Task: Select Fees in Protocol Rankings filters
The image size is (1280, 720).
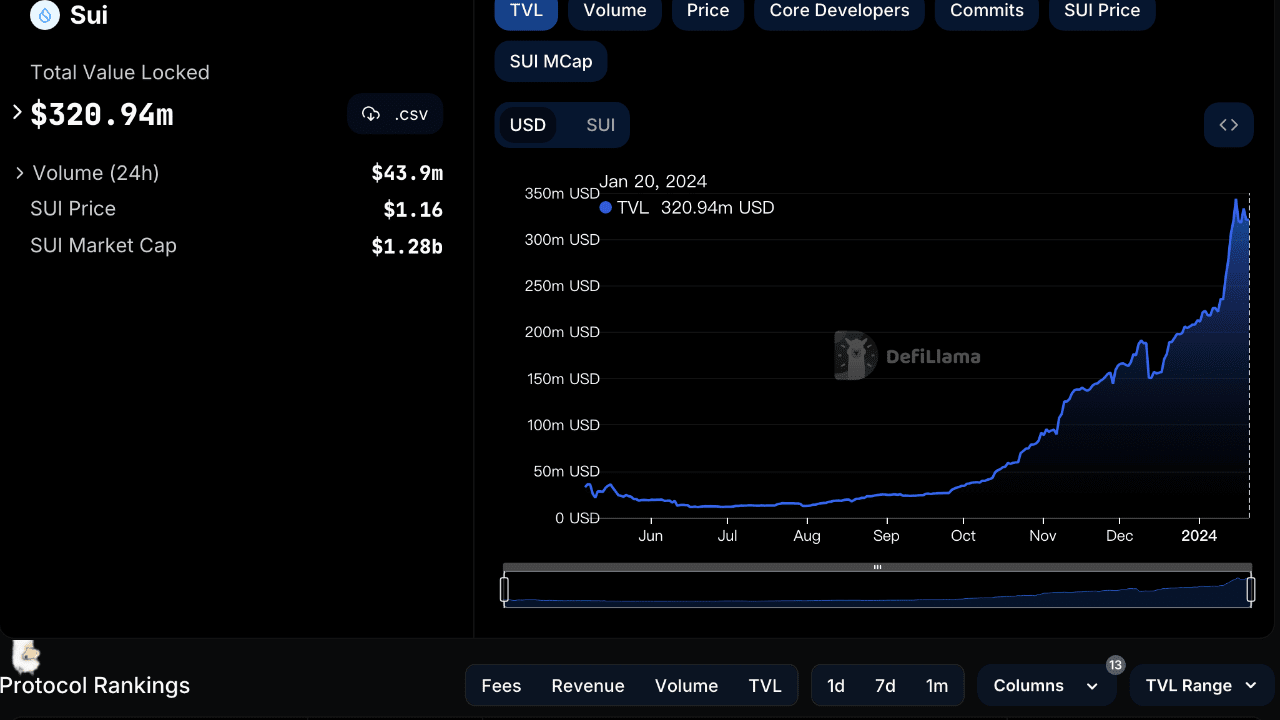Action: coord(501,685)
